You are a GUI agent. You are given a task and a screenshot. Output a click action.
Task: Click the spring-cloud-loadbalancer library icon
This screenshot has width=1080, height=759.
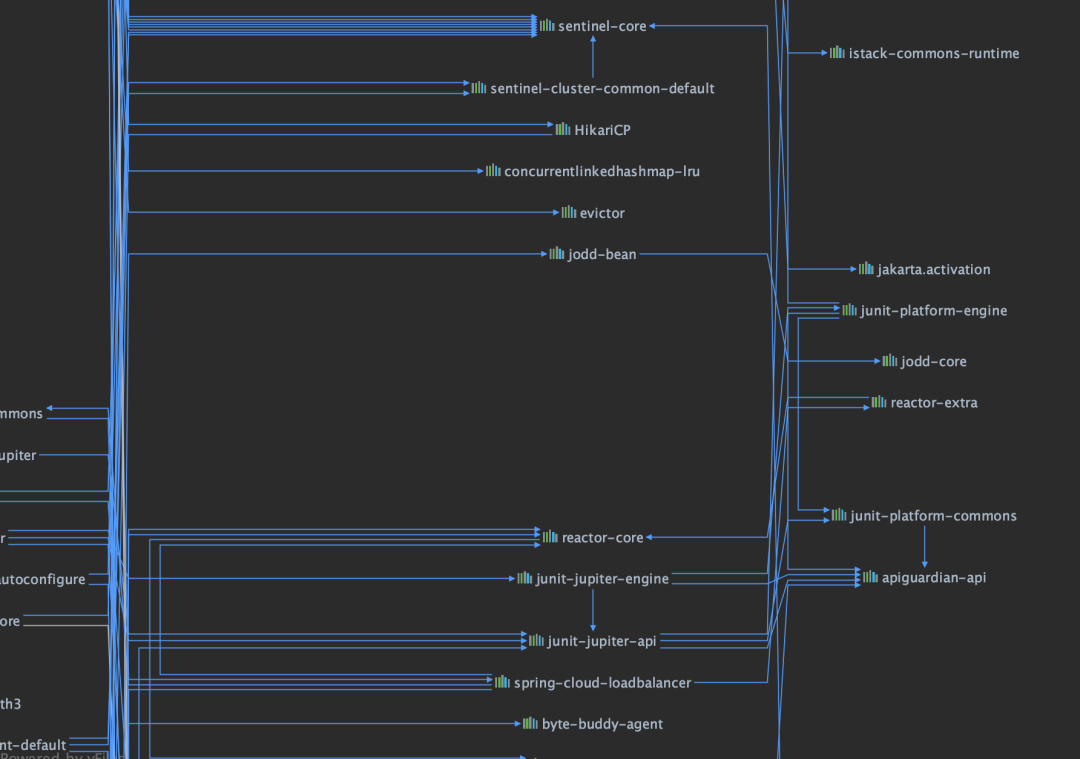(x=503, y=682)
